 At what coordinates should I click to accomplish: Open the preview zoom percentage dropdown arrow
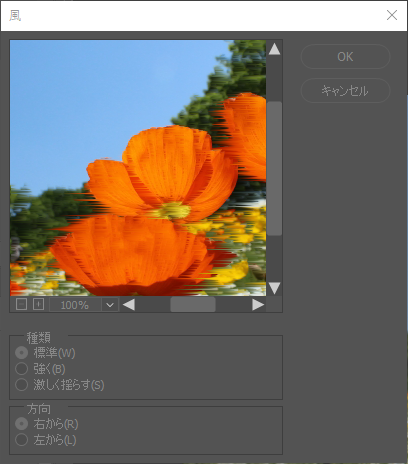(110, 305)
